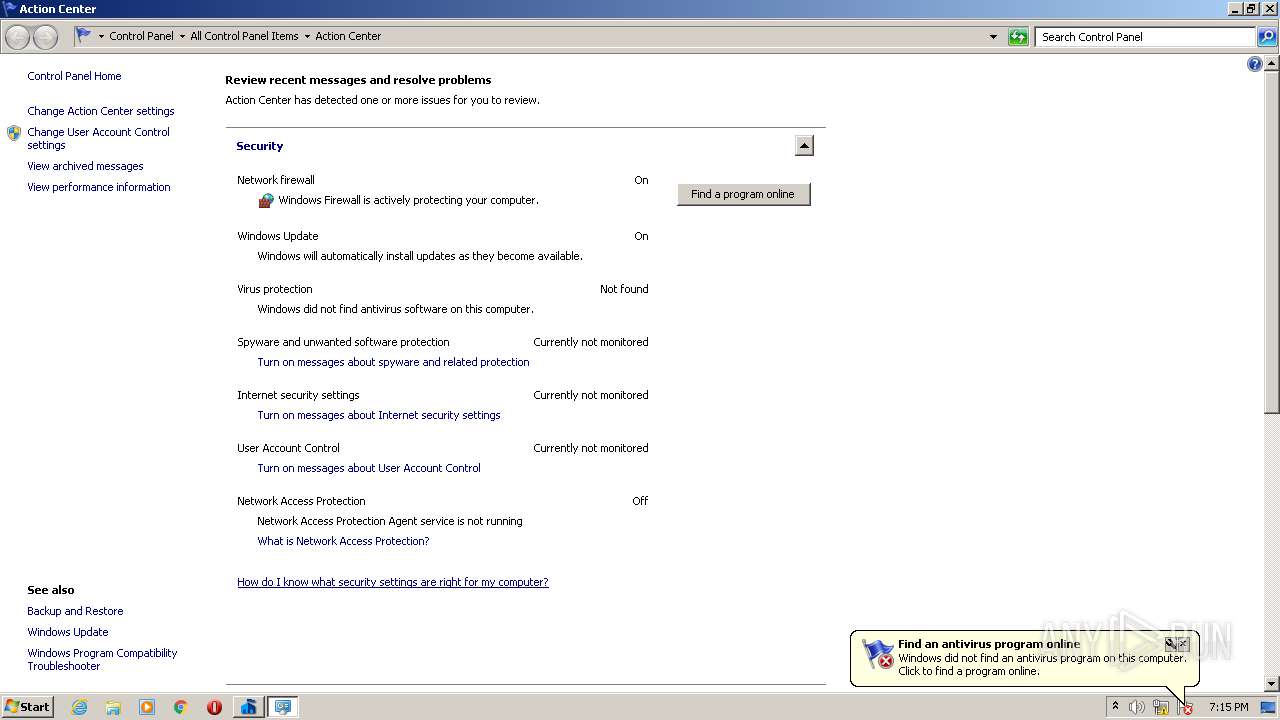This screenshot has height=720, width=1280.
Task: Click the Windows Firewall status icon
Action: (x=266, y=200)
